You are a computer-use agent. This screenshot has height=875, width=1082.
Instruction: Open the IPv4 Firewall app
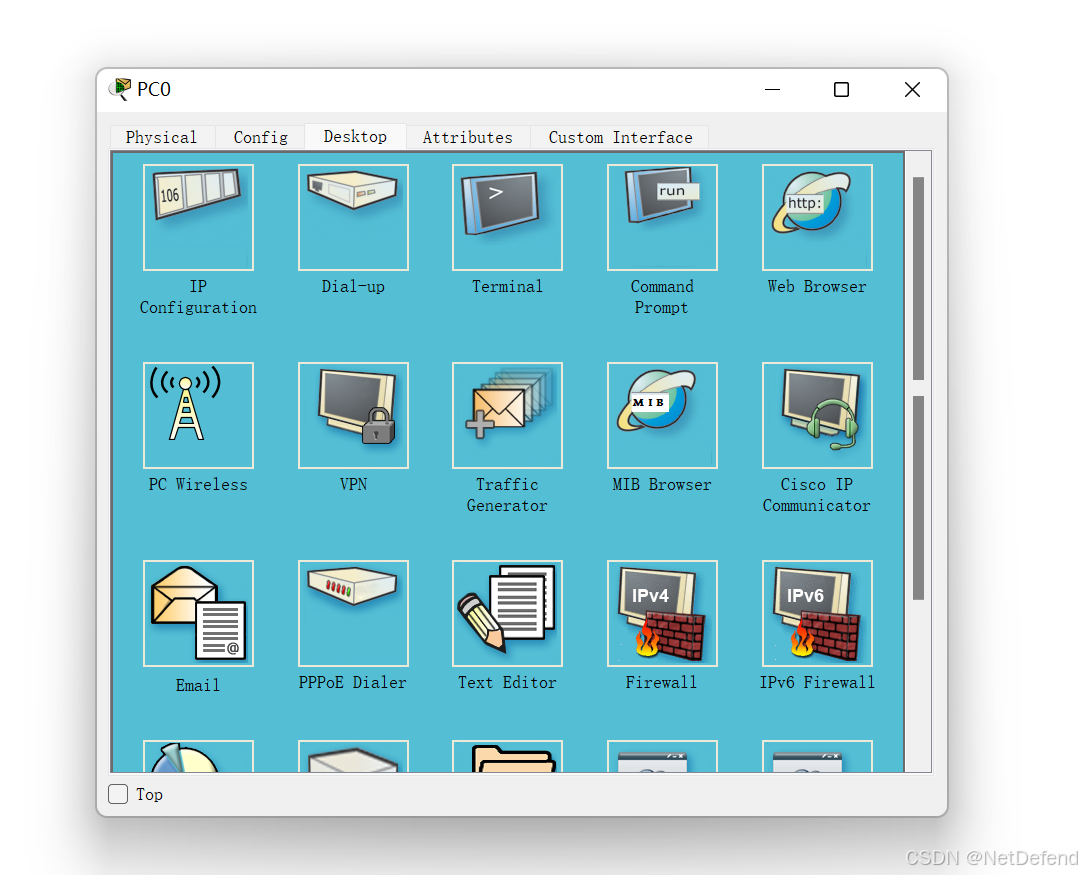(x=662, y=613)
